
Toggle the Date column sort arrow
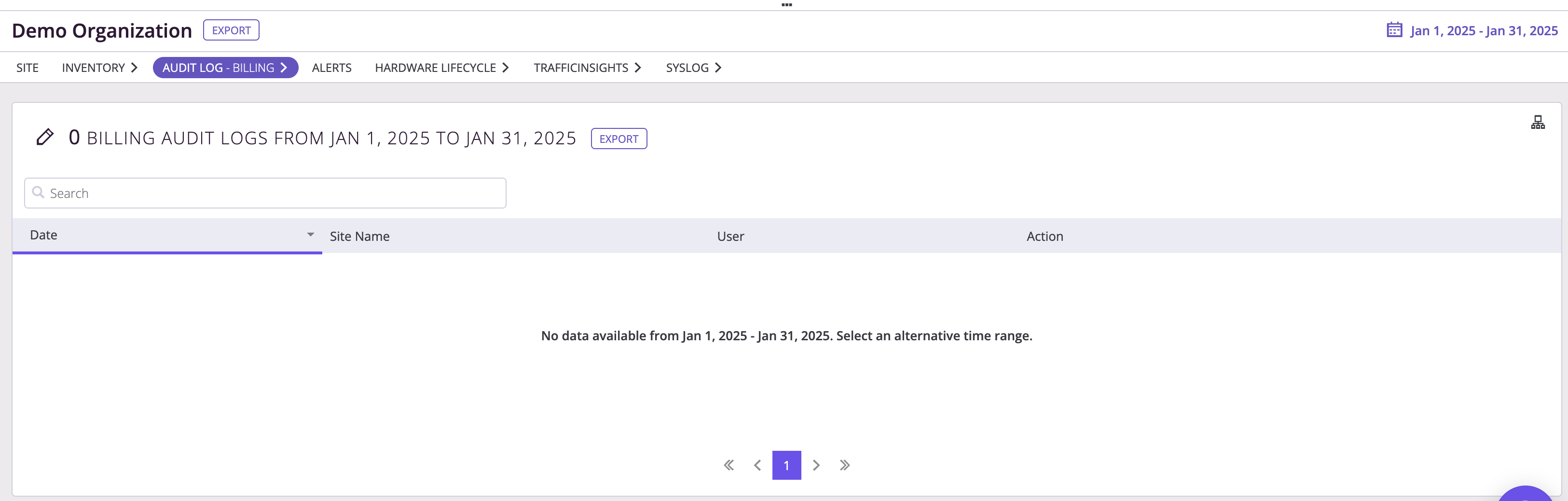(x=310, y=235)
